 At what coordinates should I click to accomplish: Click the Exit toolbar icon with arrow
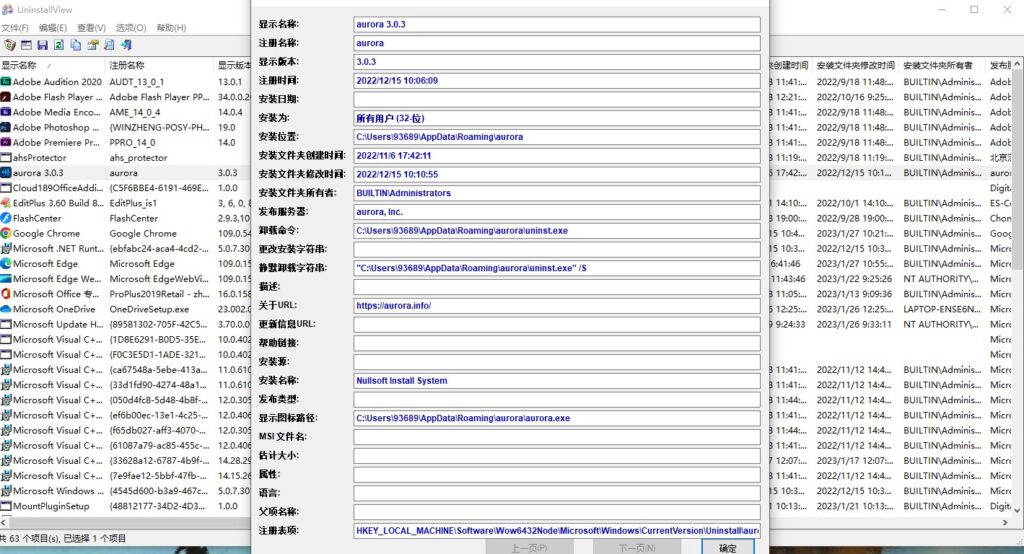point(126,44)
